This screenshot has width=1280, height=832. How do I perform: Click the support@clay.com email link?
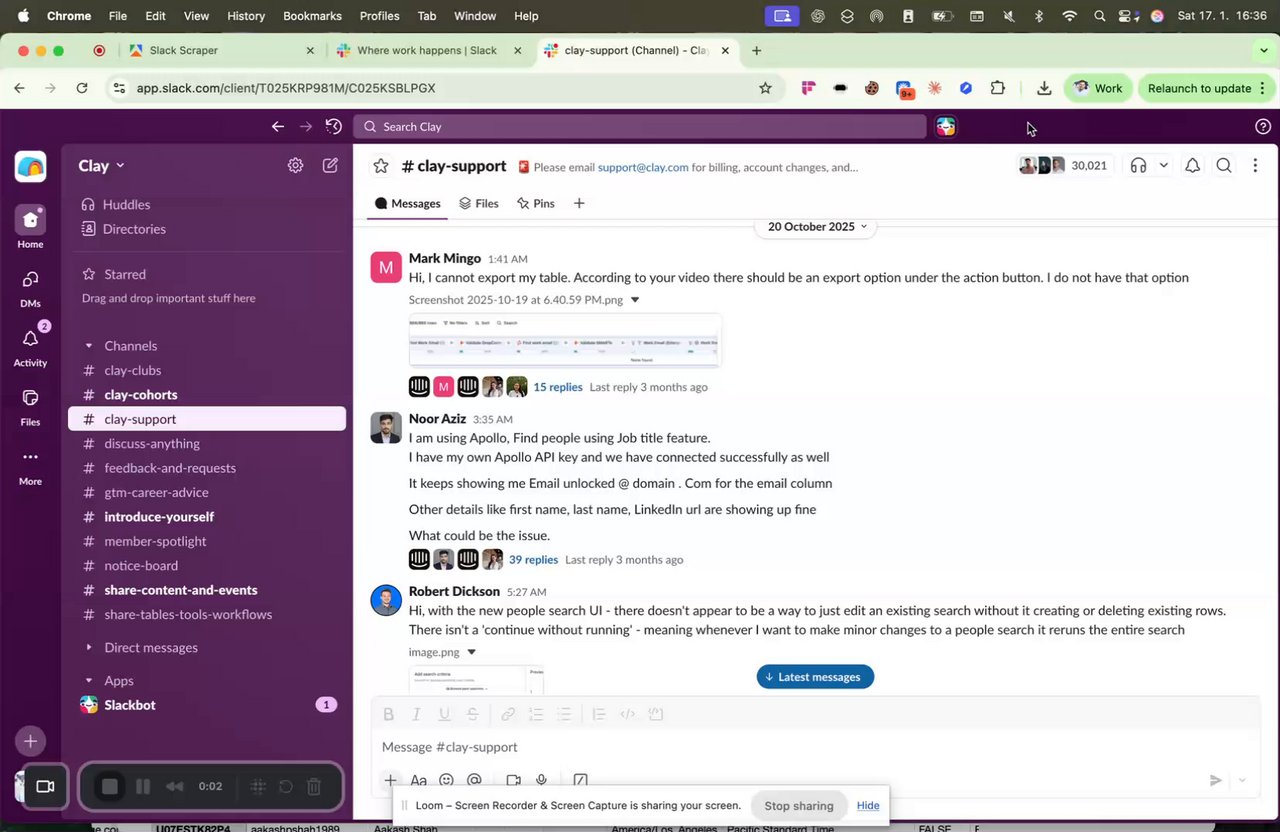click(x=643, y=167)
